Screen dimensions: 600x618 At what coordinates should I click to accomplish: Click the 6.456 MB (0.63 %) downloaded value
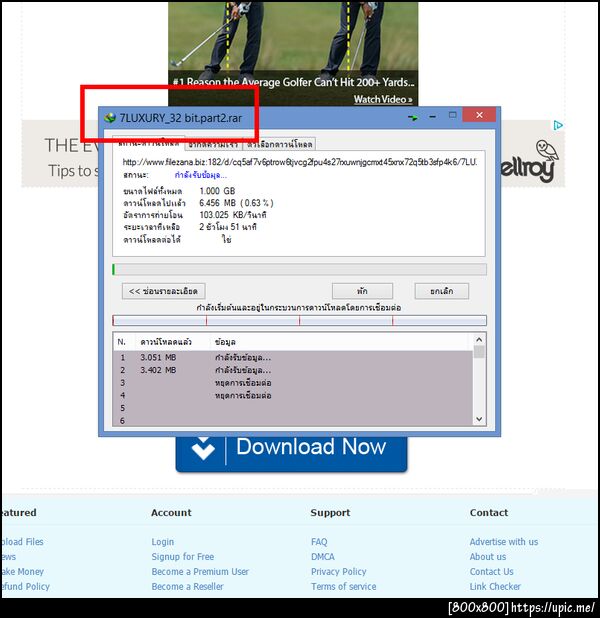(x=236, y=203)
